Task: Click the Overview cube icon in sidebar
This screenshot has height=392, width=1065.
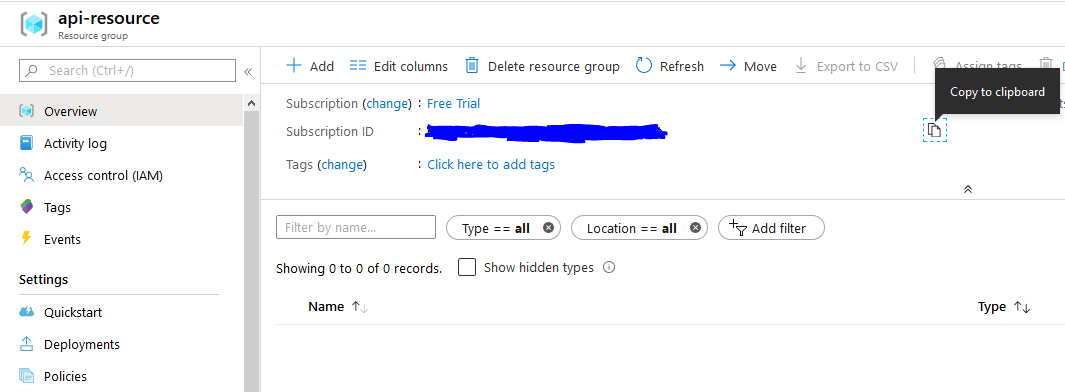Action: pyautogui.click(x=26, y=111)
